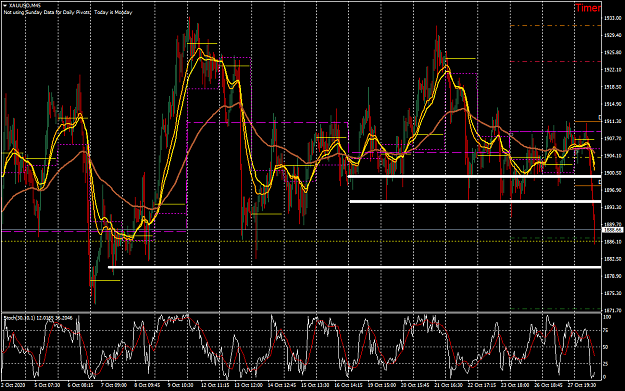Select the white horizontal line near 1900.50
This screenshot has height=391, width=625.
click(474, 176)
